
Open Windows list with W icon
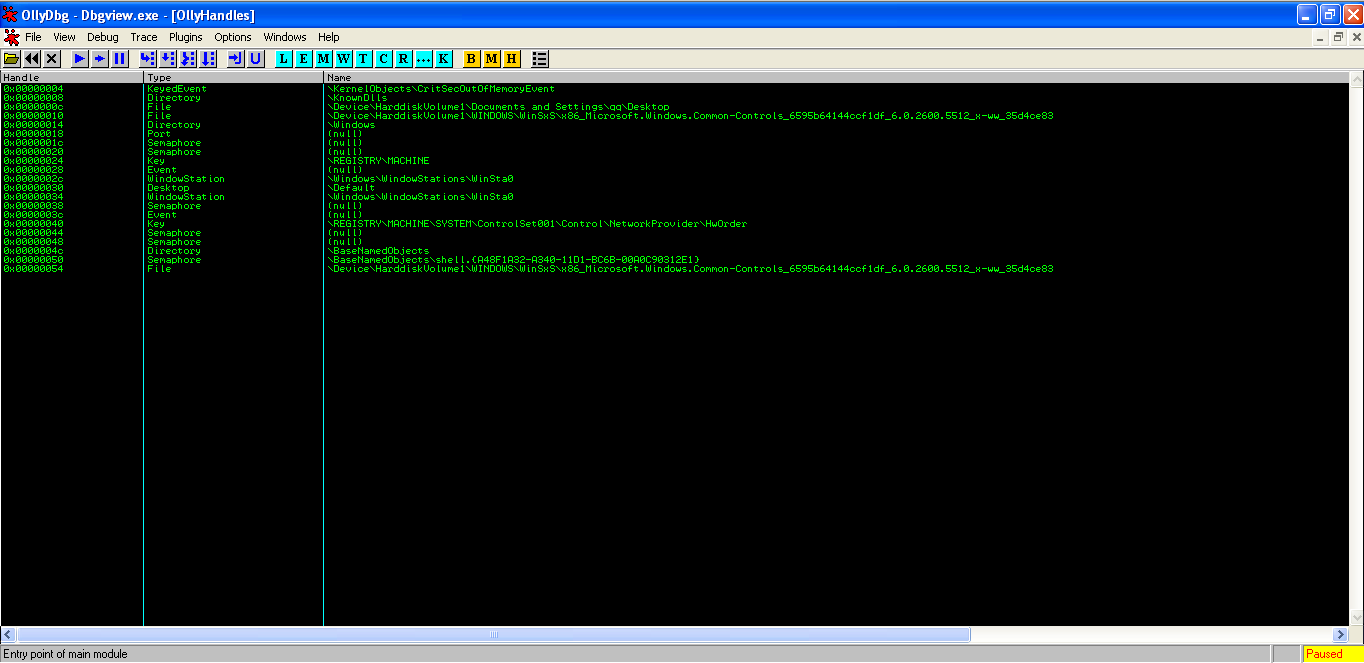344,59
